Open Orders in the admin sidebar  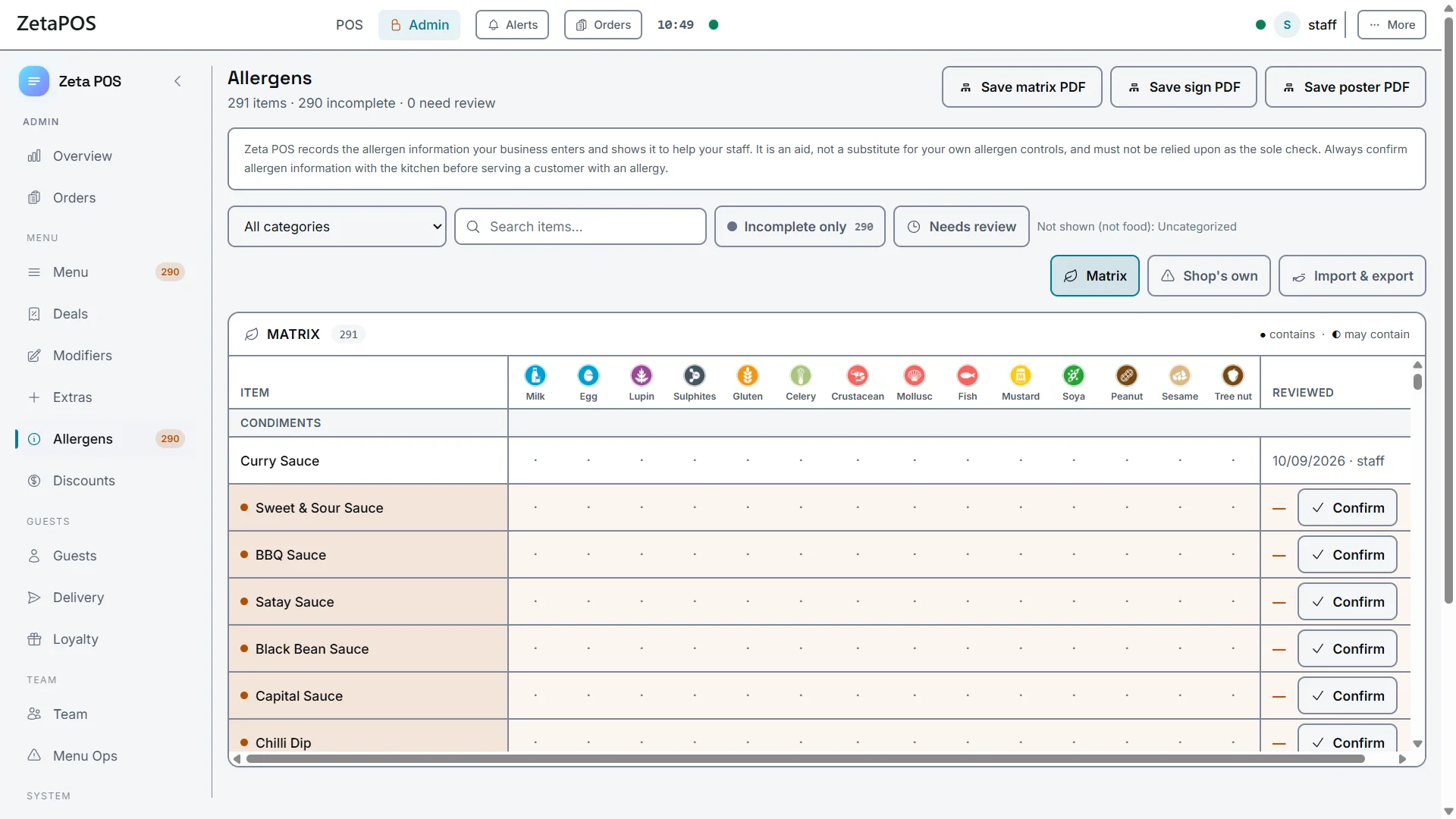pos(106,198)
